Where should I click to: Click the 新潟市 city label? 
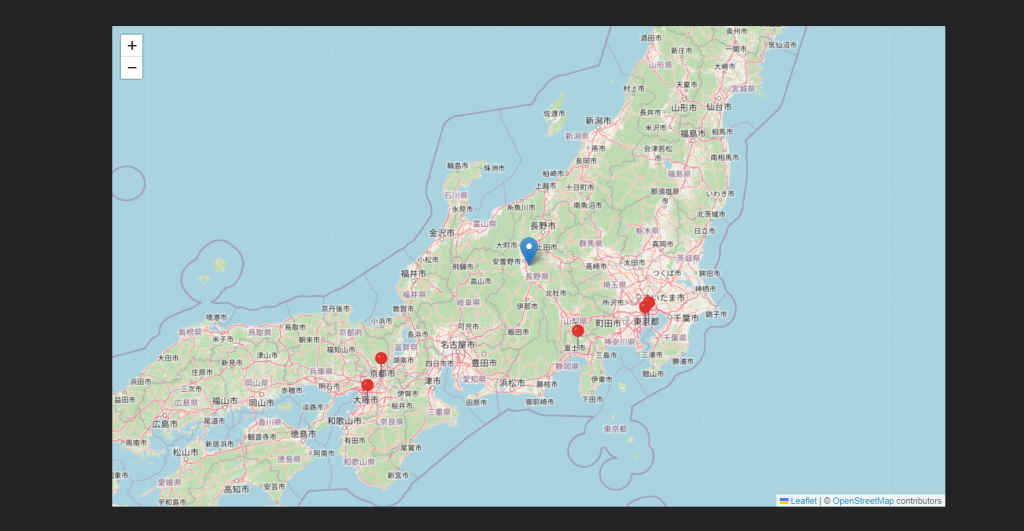pyautogui.click(x=598, y=121)
